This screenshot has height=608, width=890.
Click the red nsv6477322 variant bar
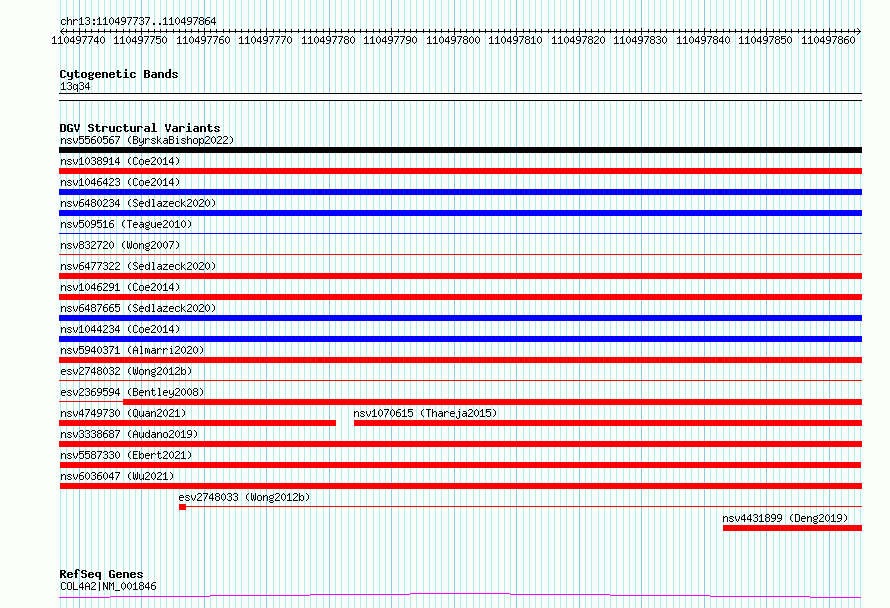(460, 276)
